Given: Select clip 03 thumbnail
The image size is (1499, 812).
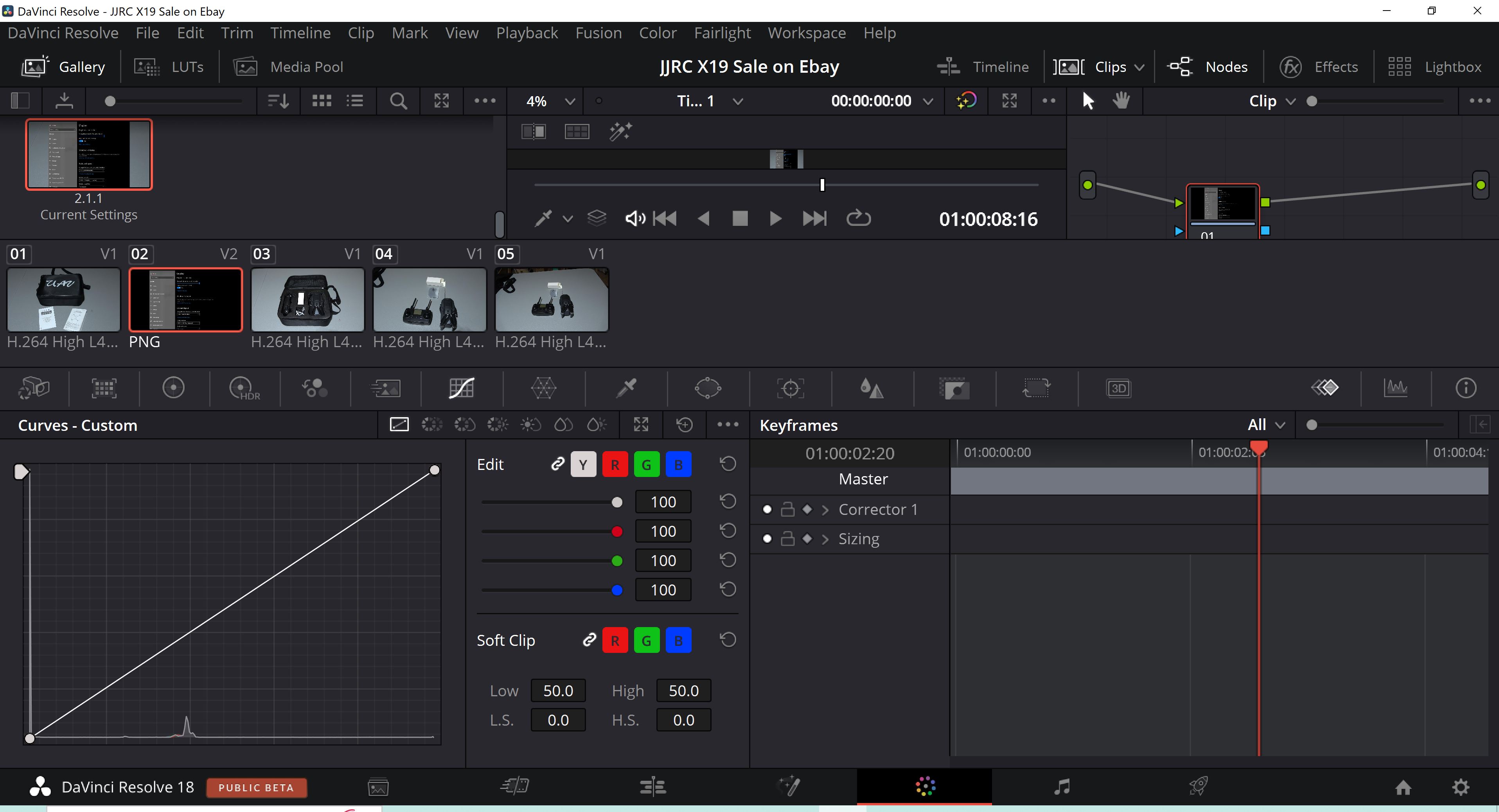Looking at the screenshot, I should 307,299.
